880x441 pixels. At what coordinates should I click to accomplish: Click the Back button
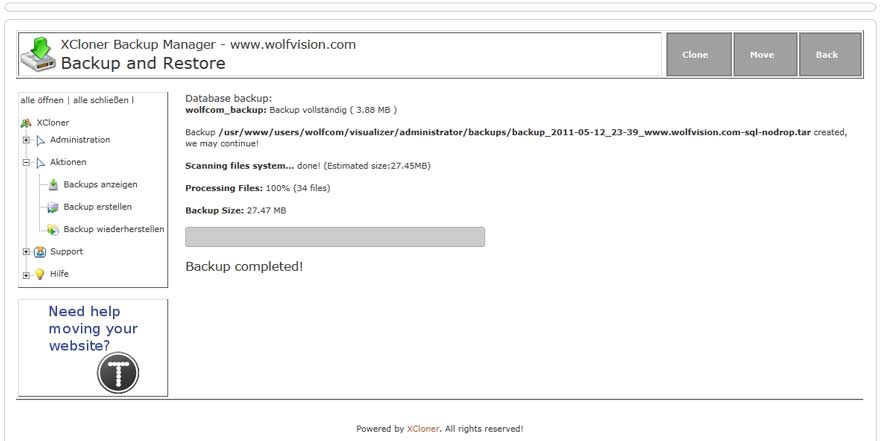831,54
